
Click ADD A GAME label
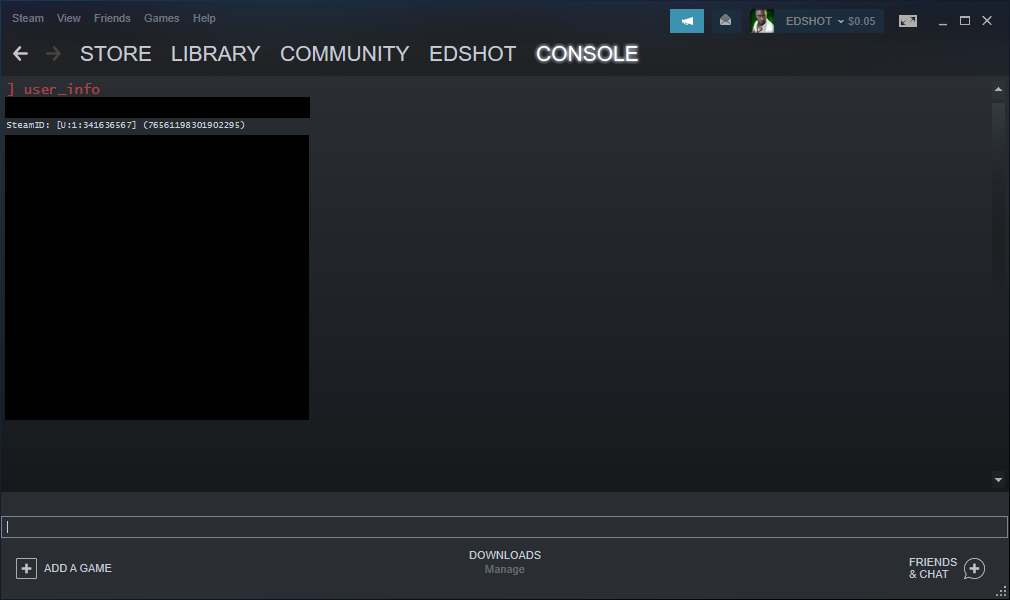(x=78, y=568)
